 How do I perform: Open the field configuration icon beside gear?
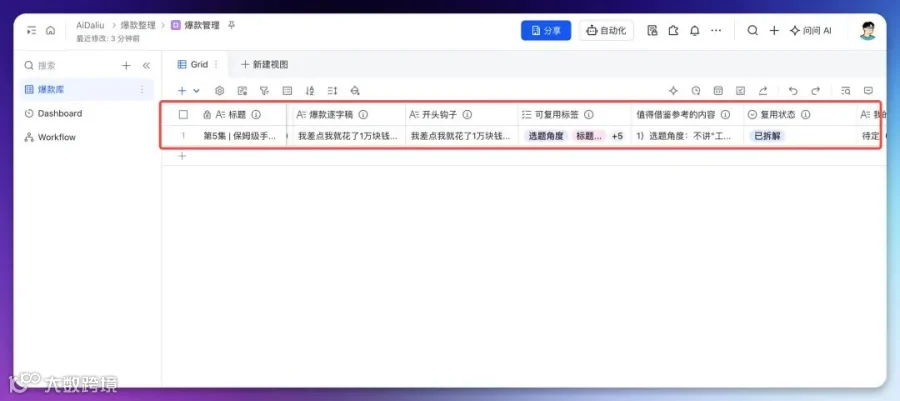tap(242, 91)
